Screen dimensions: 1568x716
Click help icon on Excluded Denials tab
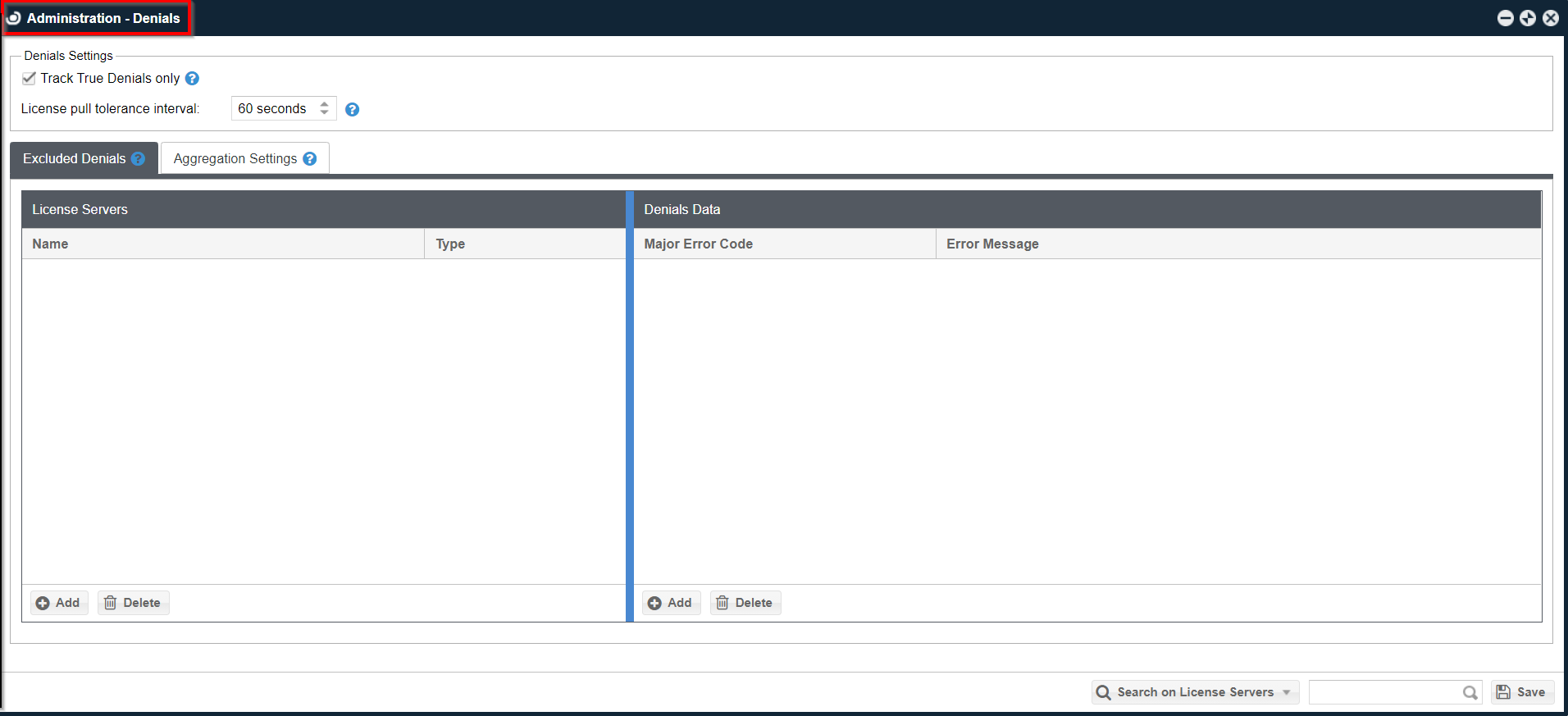(139, 158)
